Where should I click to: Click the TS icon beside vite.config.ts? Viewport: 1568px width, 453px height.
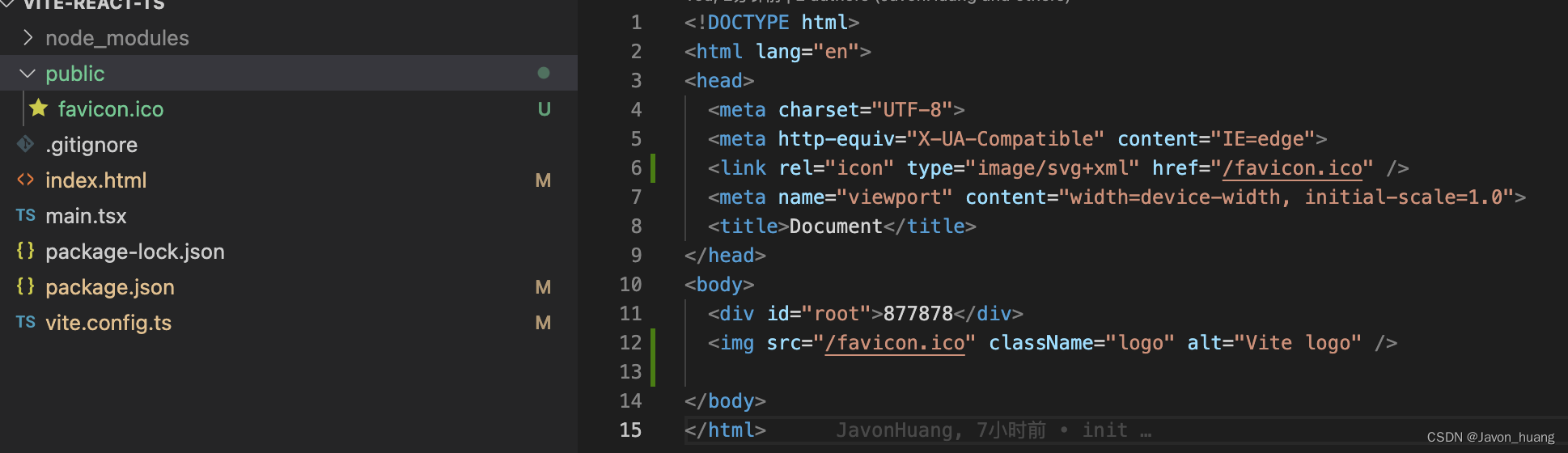[26, 322]
